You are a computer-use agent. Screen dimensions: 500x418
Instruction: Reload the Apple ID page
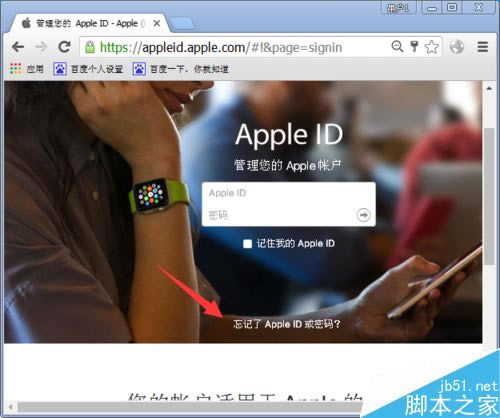[x=64, y=47]
